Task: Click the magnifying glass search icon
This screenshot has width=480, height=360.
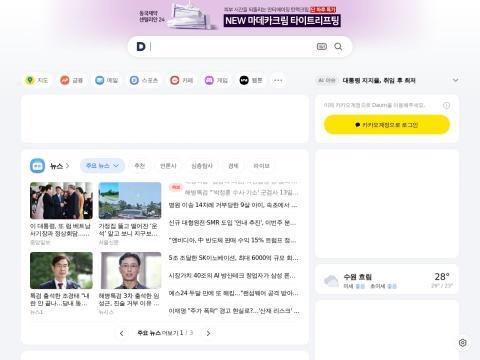Action: point(338,47)
